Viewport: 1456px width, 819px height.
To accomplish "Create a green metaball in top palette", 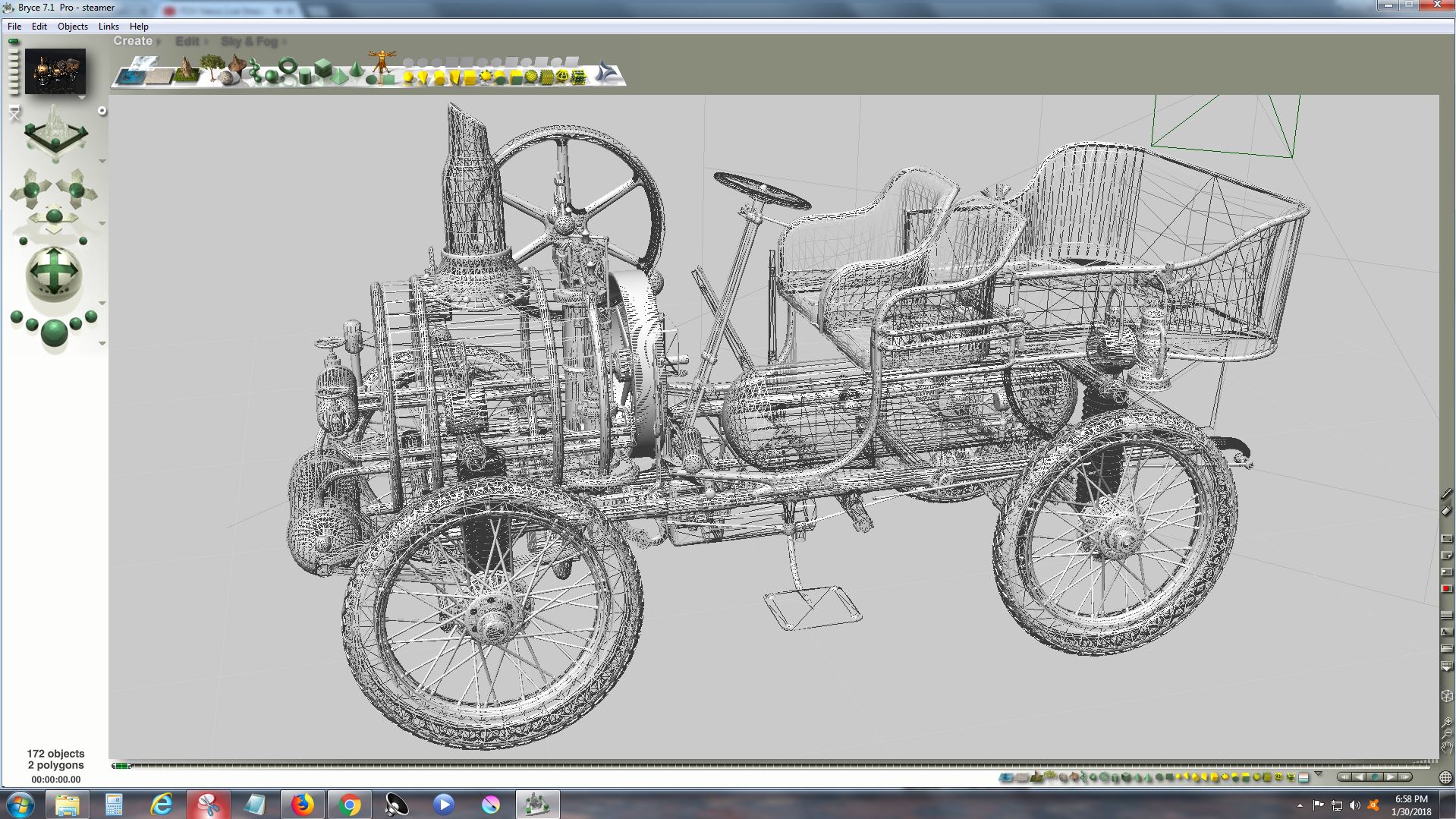I will (254, 71).
